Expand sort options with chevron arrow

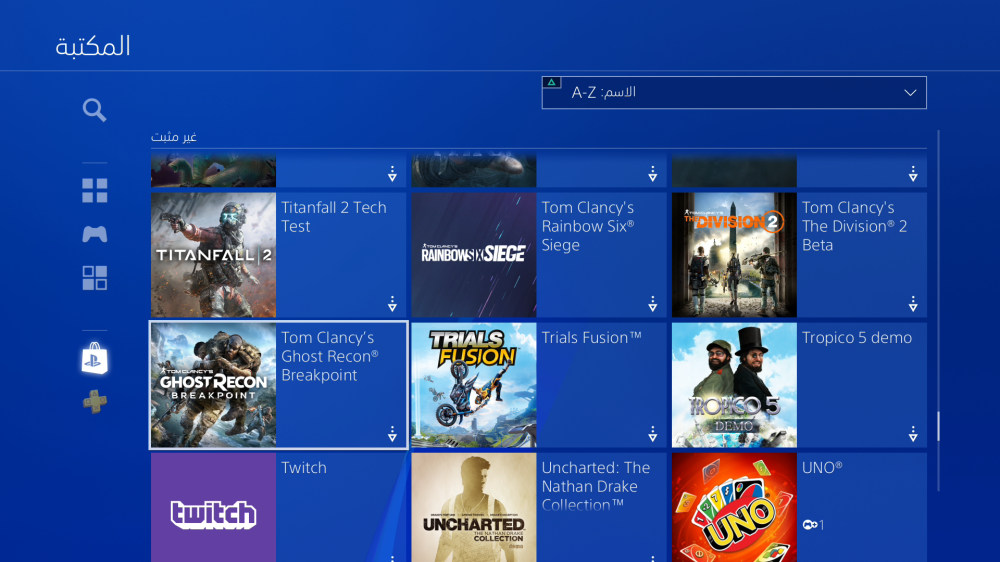coord(910,92)
